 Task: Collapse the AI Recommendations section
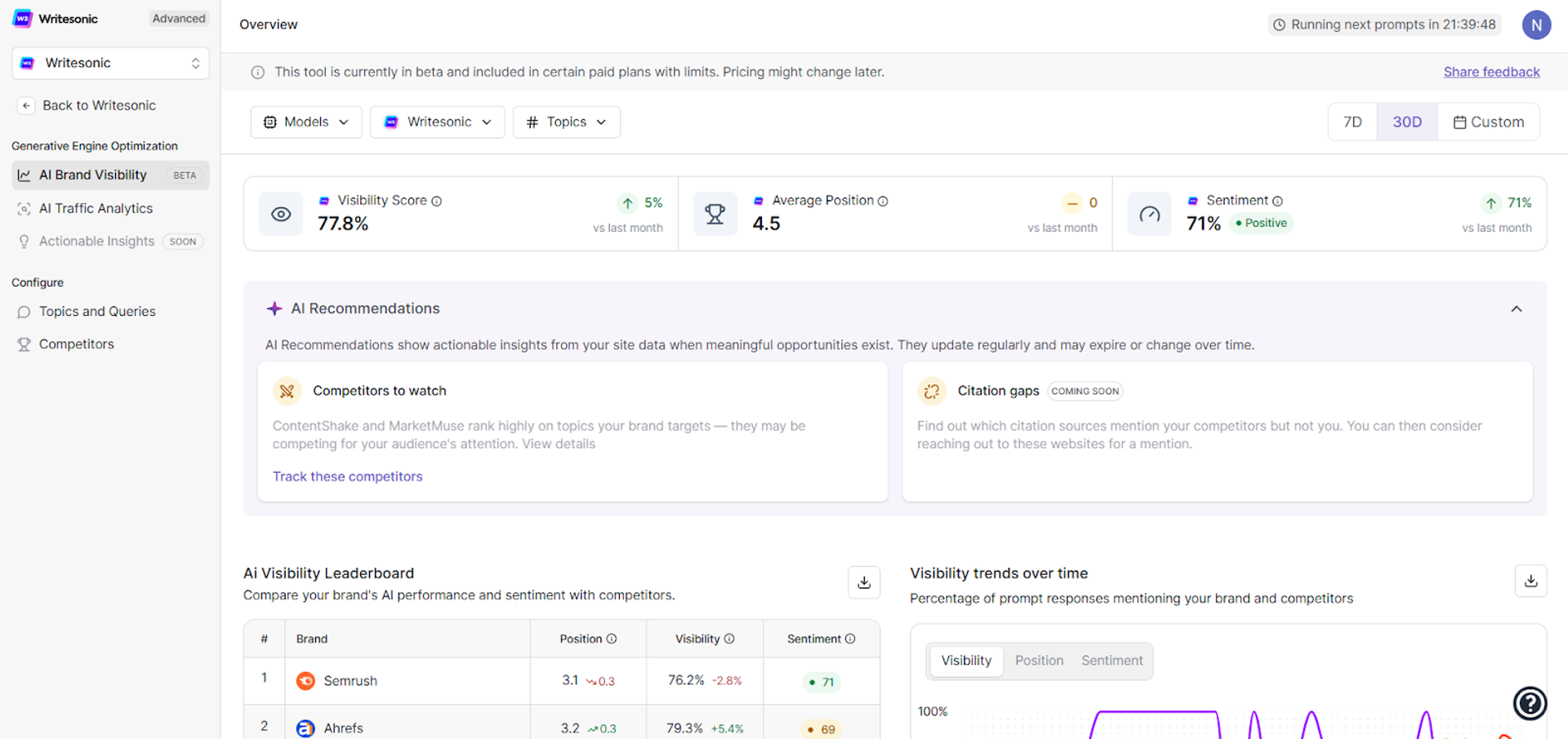(x=1517, y=309)
